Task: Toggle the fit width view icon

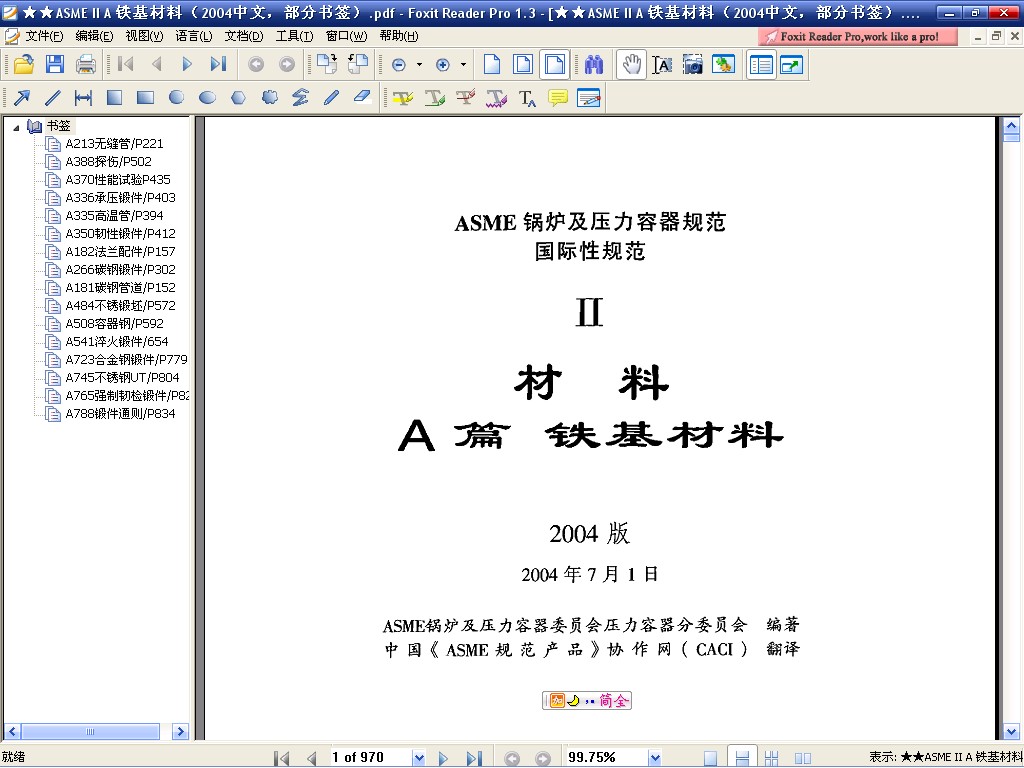Action: tap(554, 64)
